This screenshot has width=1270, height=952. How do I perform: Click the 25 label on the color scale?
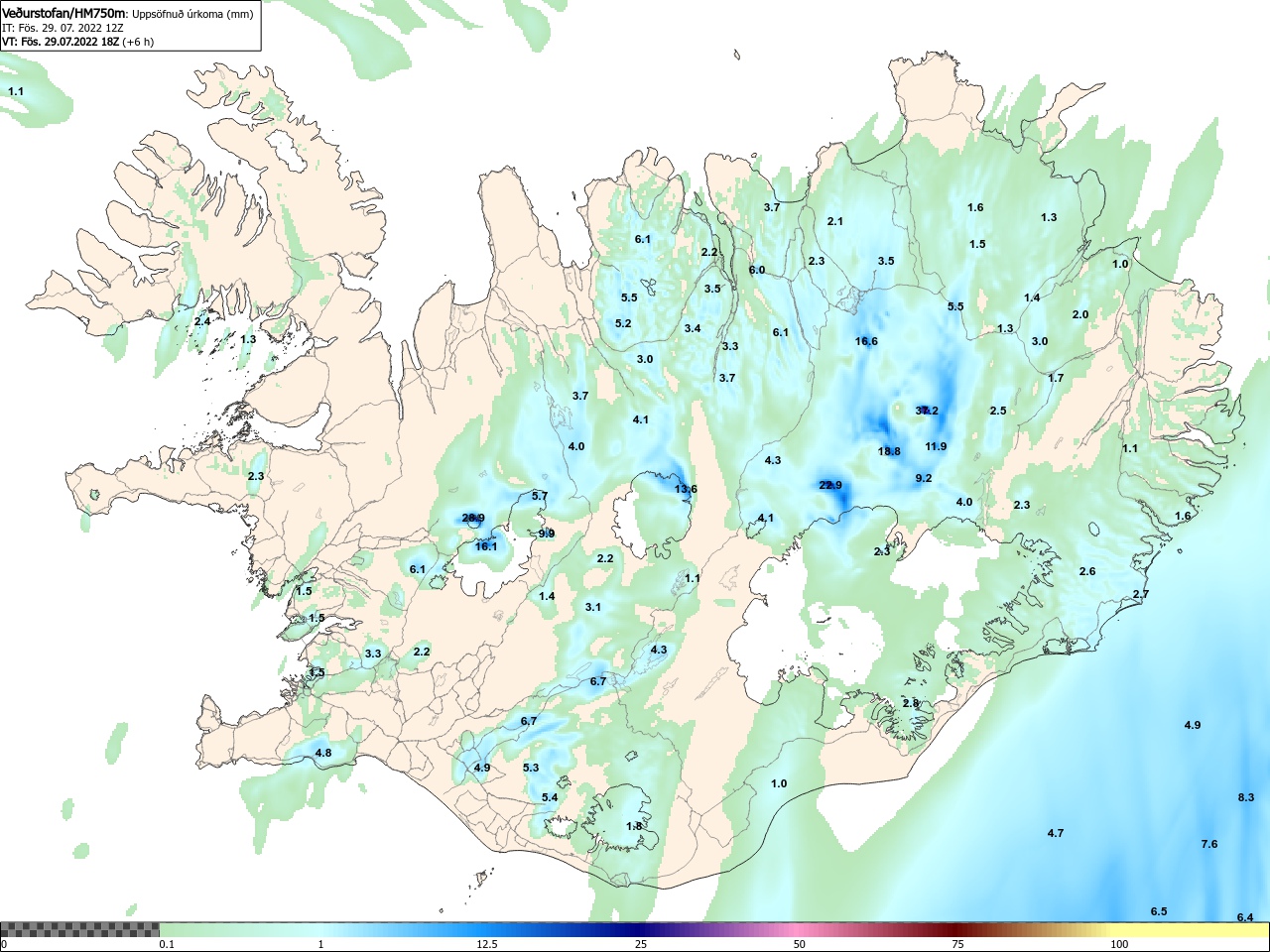[x=642, y=944]
